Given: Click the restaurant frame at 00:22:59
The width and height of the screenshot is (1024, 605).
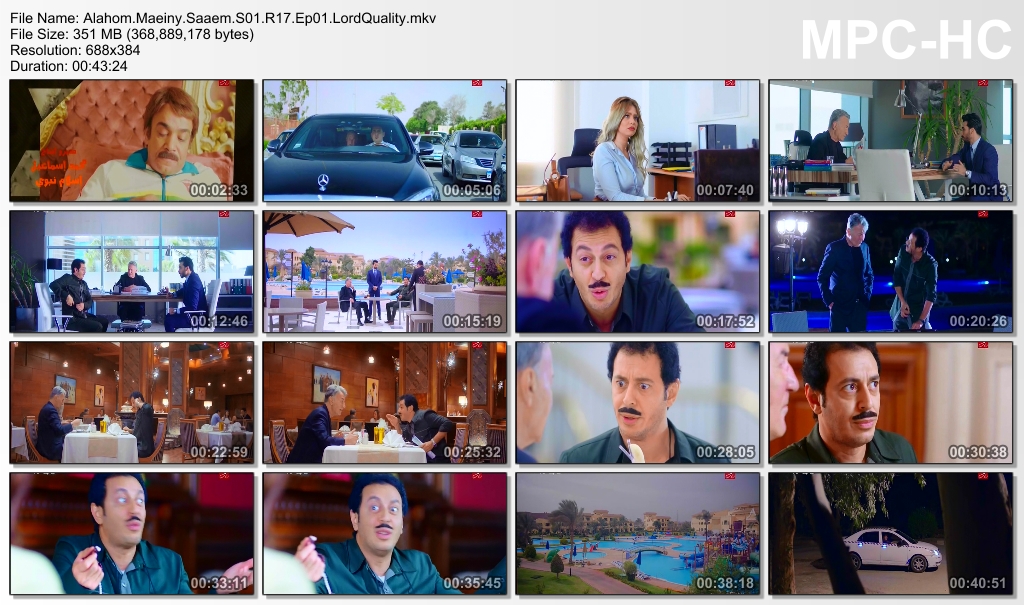Looking at the screenshot, I should (132, 402).
